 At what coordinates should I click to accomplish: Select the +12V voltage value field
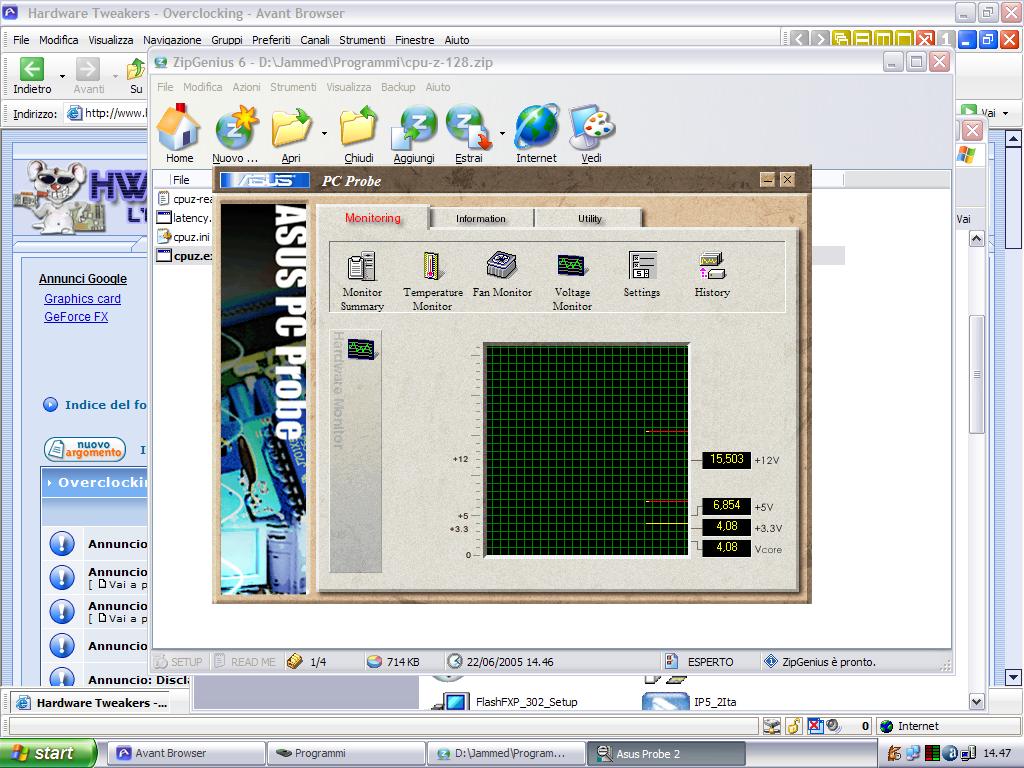tap(726, 460)
